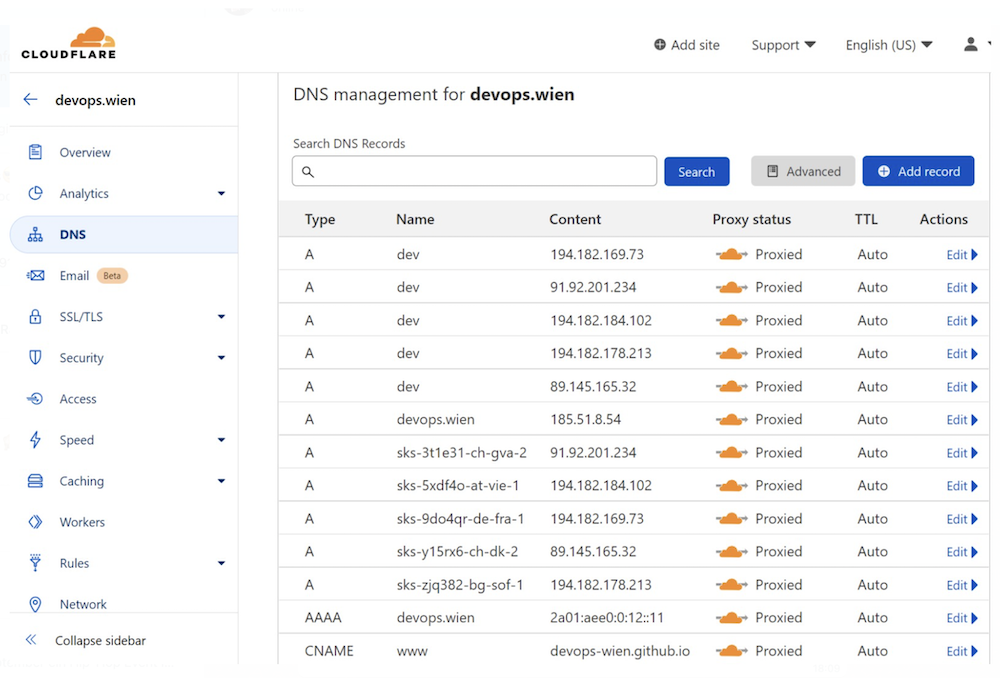1000x678 pixels.
Task: Click the DNS network tree icon
Action: pyautogui.click(x=35, y=234)
